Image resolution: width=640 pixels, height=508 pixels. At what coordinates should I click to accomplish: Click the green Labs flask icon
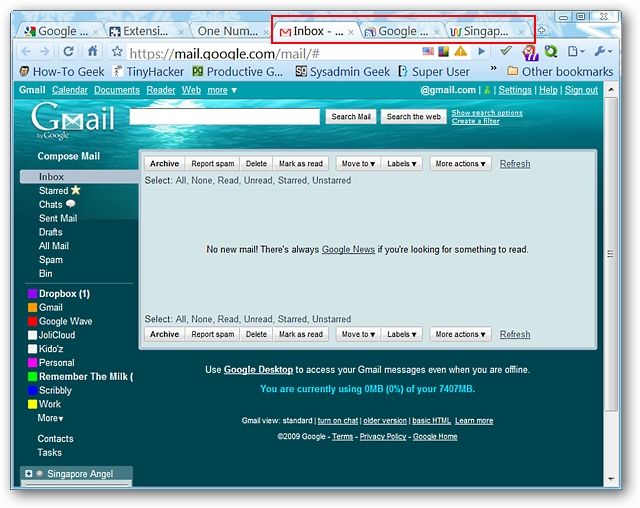click(487, 90)
